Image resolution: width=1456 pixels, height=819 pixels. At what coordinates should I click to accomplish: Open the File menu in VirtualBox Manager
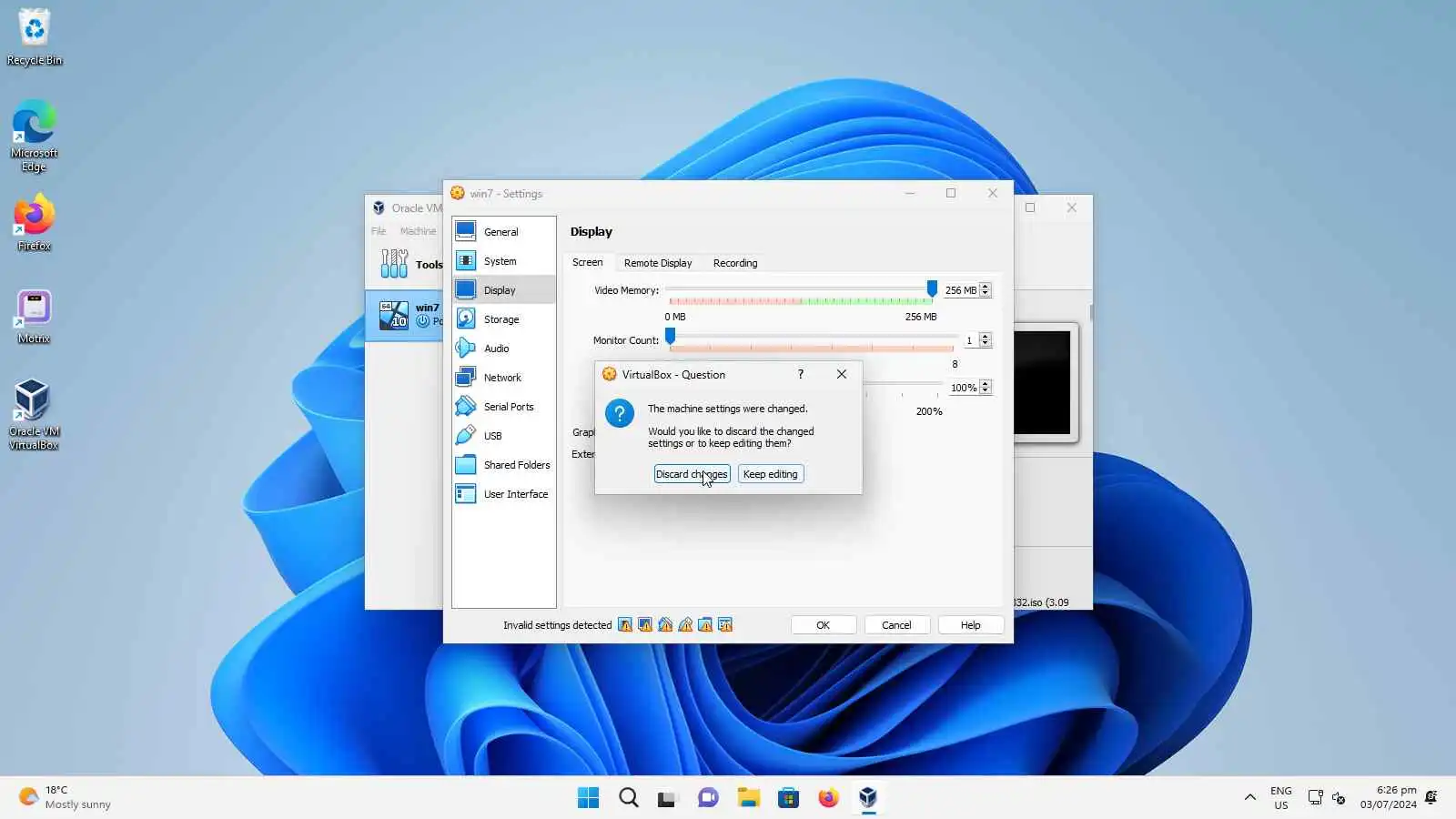(379, 231)
